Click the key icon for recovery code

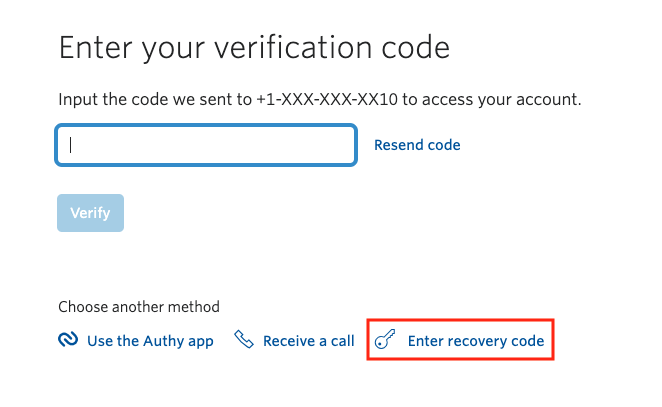pos(385,341)
